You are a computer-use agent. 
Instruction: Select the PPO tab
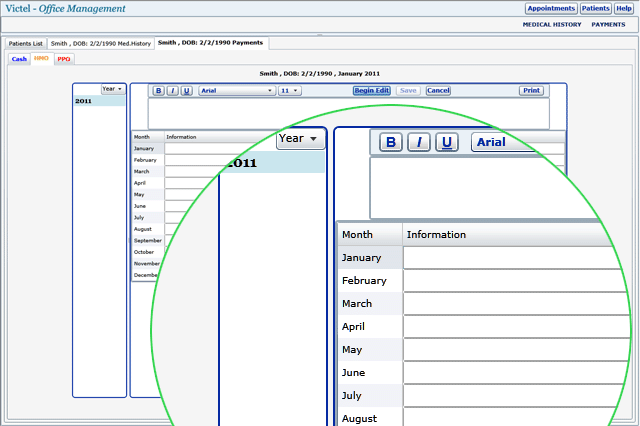64,59
